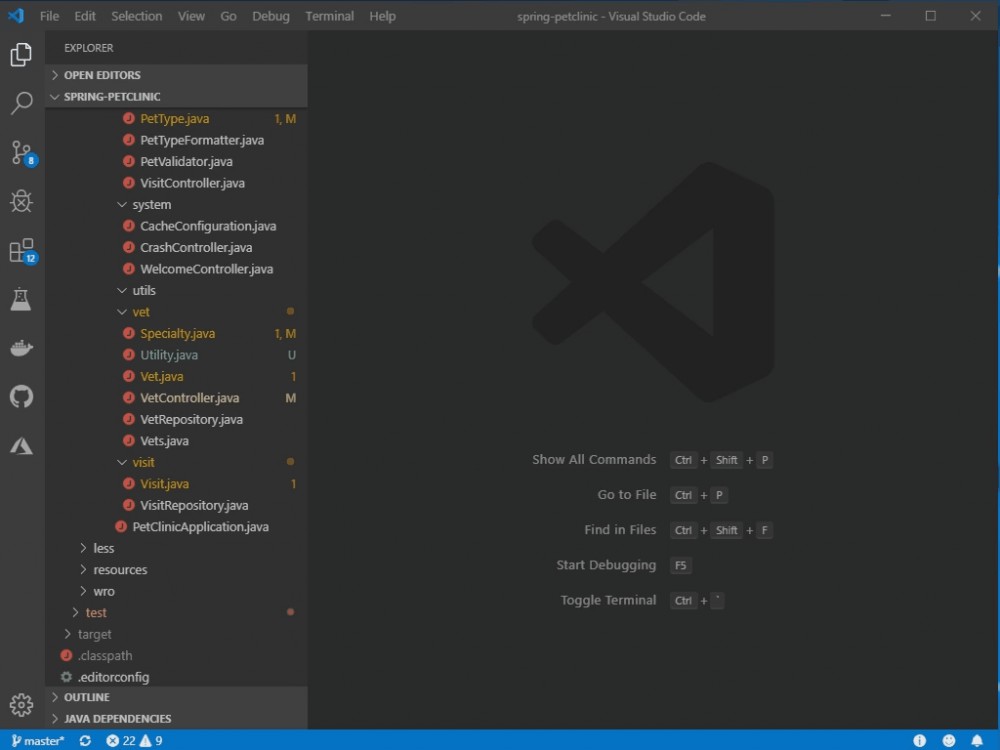Click the Java icon beside PetType.java
1000x750 pixels.
click(x=129, y=119)
